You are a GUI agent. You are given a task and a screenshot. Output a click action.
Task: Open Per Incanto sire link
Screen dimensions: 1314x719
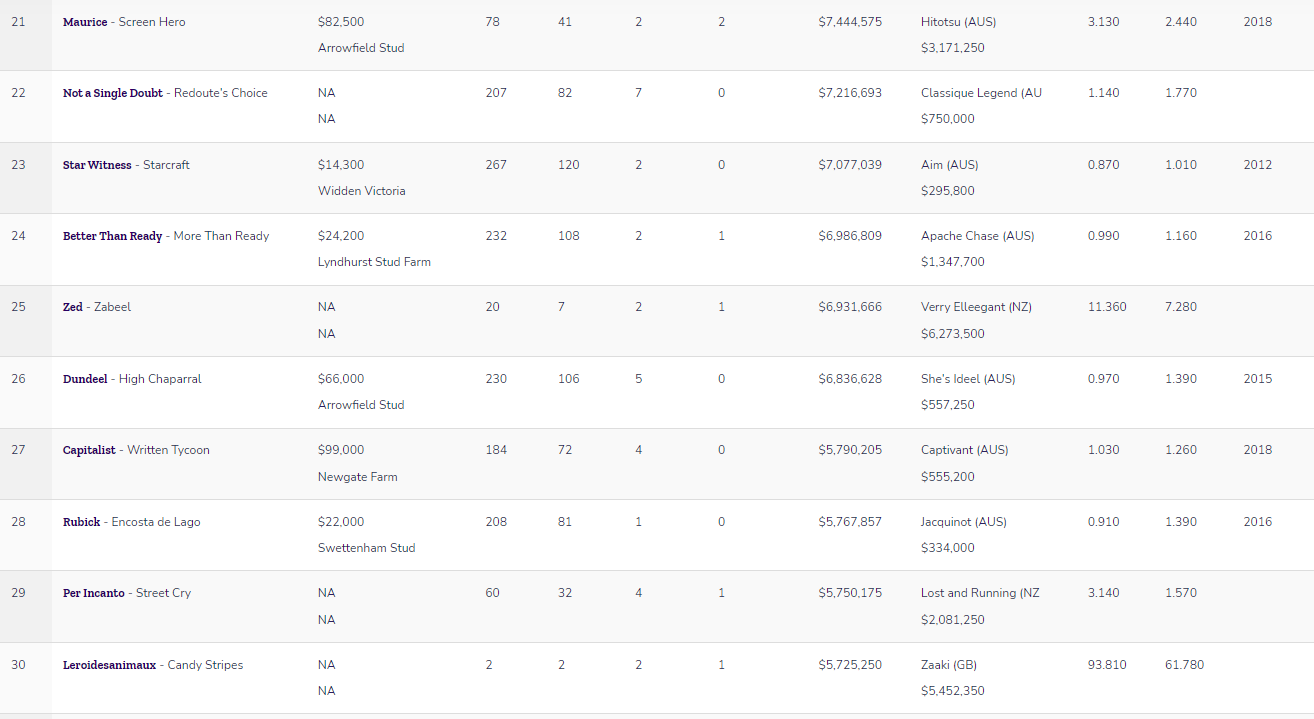coord(94,593)
